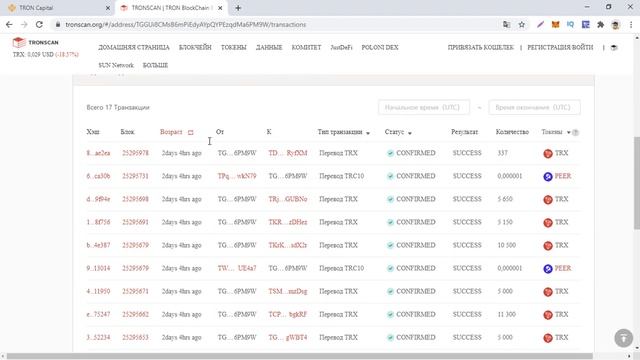Open ТОКЕНЫ menu
640x360 pixels.
click(233, 47)
